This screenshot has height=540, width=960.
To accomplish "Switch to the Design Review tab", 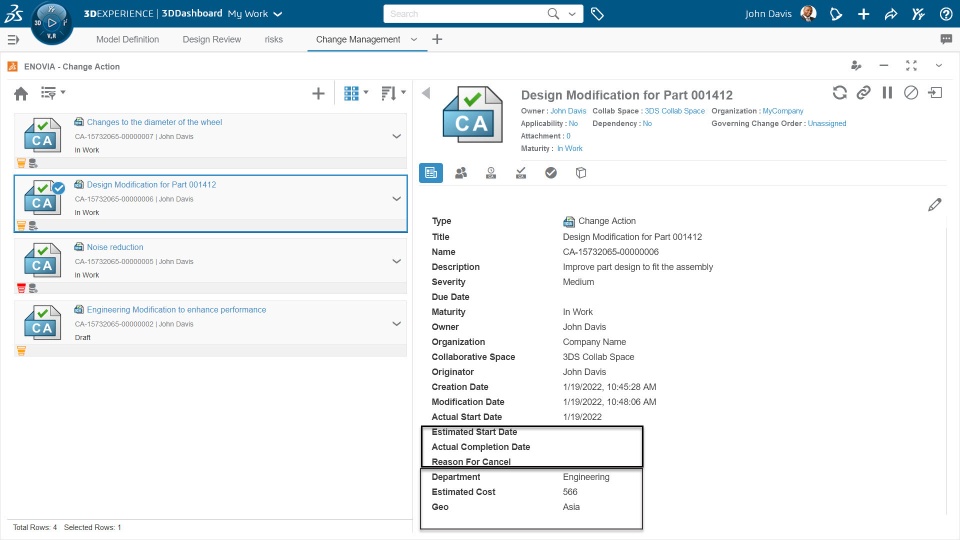I will 212,39.
